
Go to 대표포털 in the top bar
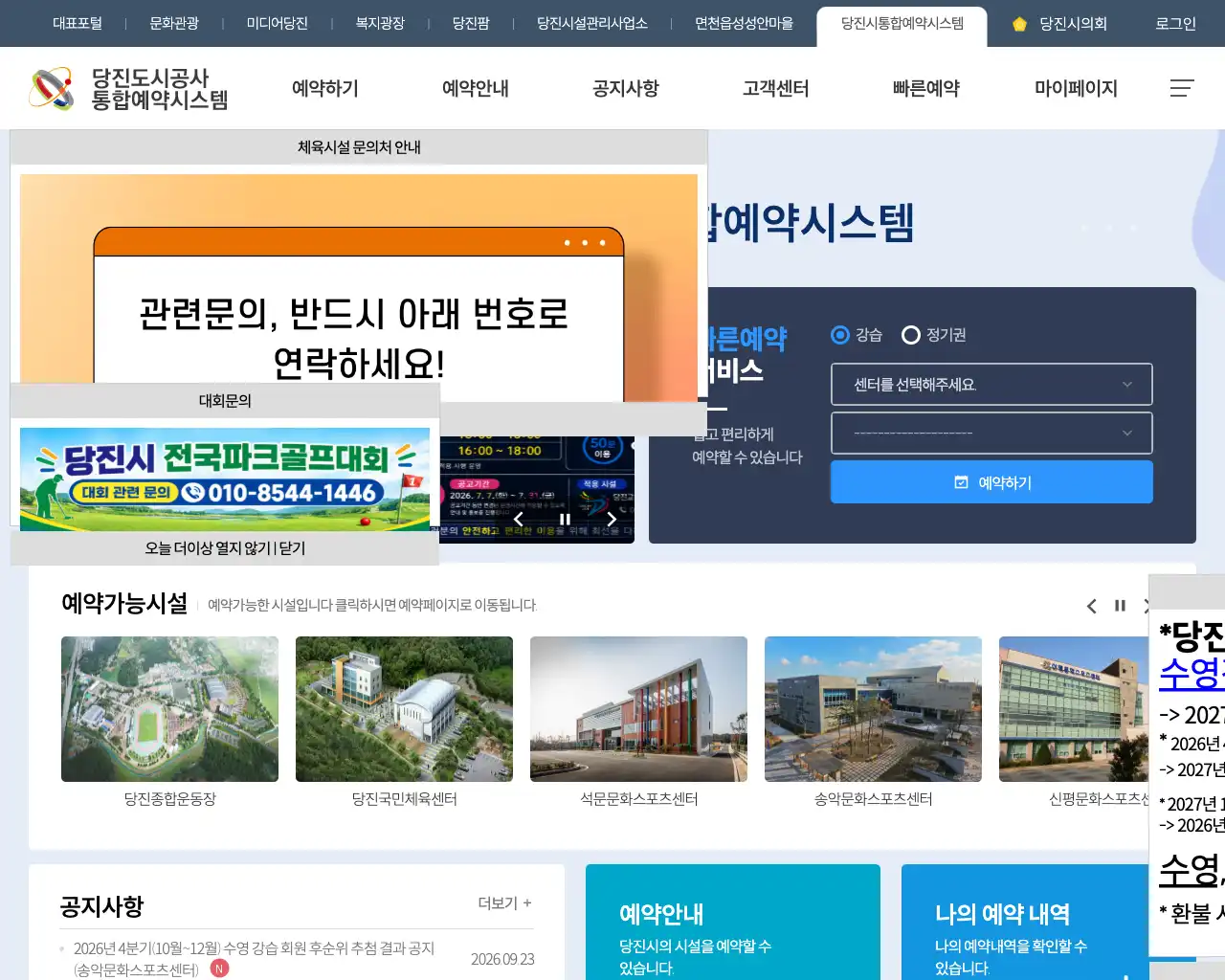78,24
